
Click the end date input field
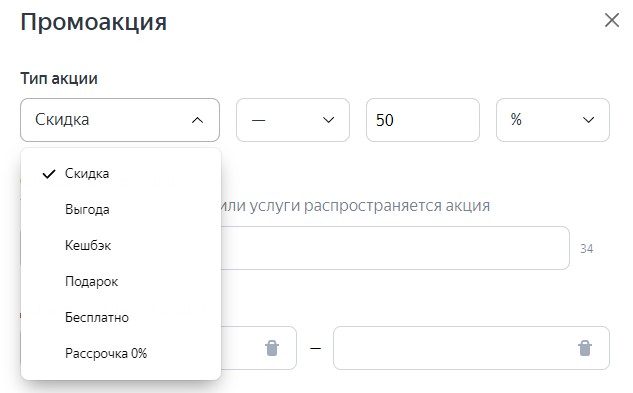[x=471, y=348]
